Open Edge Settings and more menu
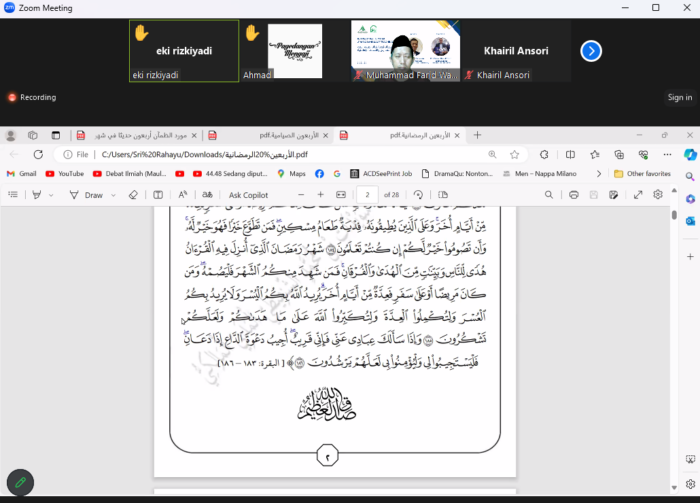 pos(667,154)
